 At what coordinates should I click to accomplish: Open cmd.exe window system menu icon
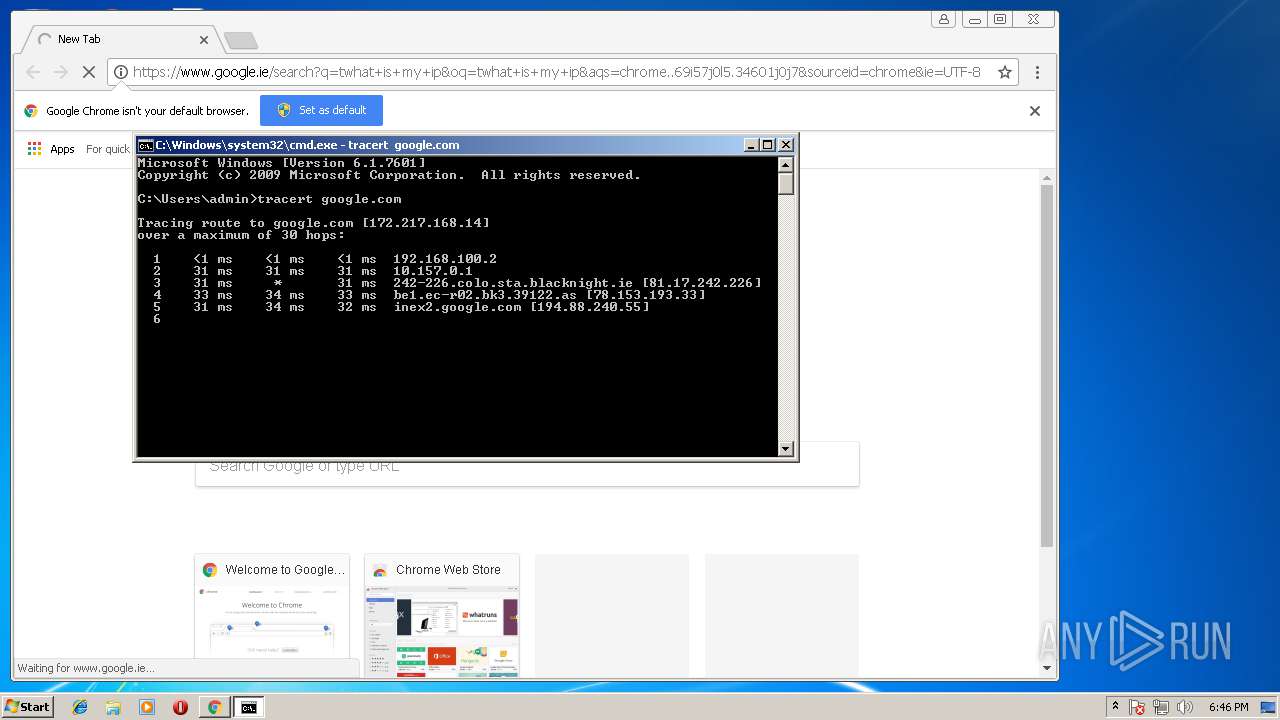(x=145, y=145)
